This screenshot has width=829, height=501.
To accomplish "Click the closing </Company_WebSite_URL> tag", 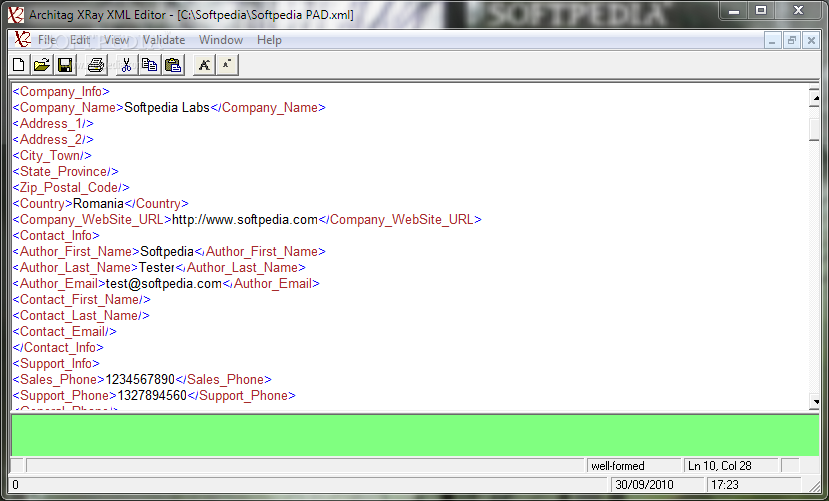I will tap(400, 219).
